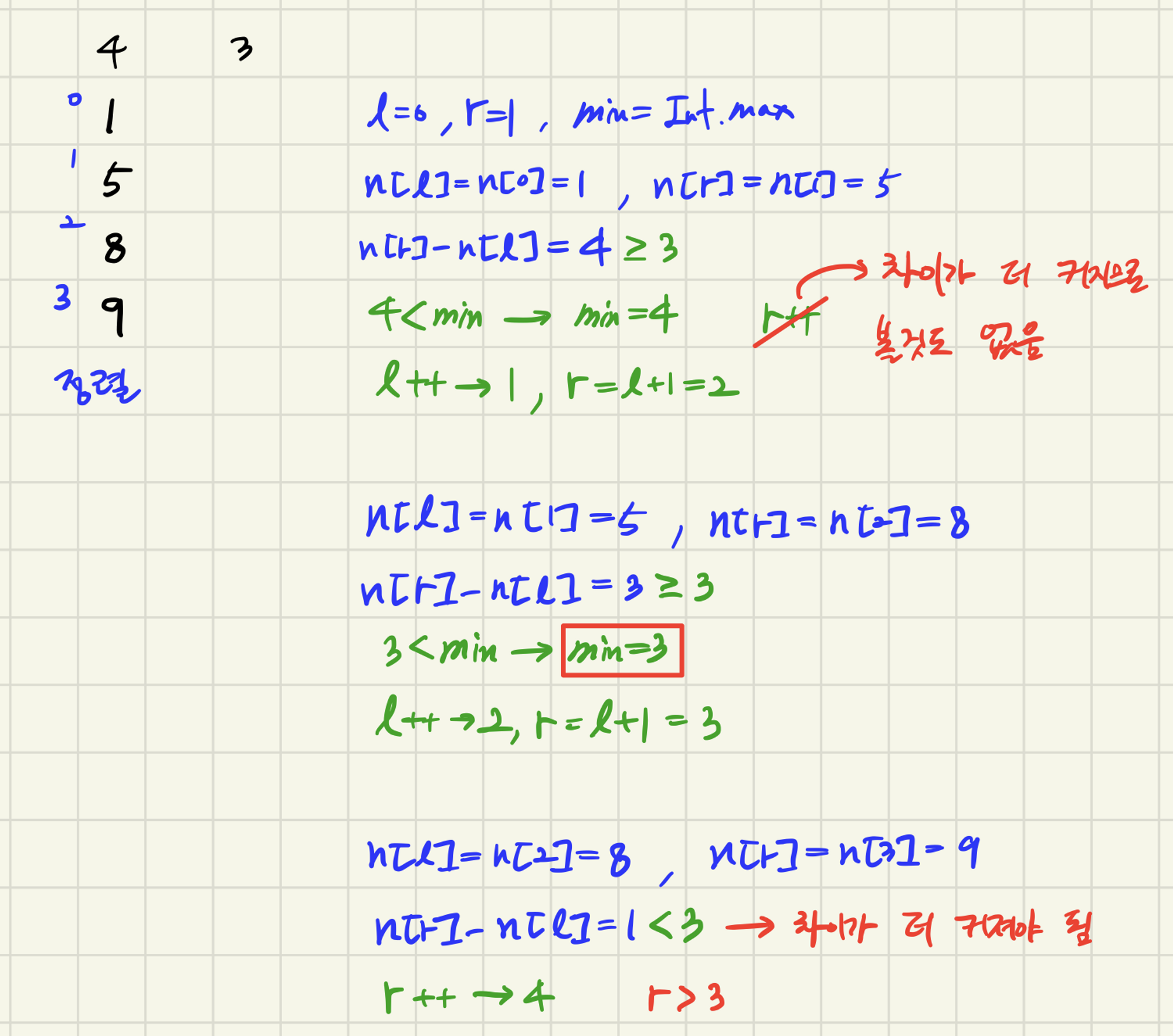1173x1036 pixels.
Task: Click the black number 4 at top
Action: pos(111,52)
